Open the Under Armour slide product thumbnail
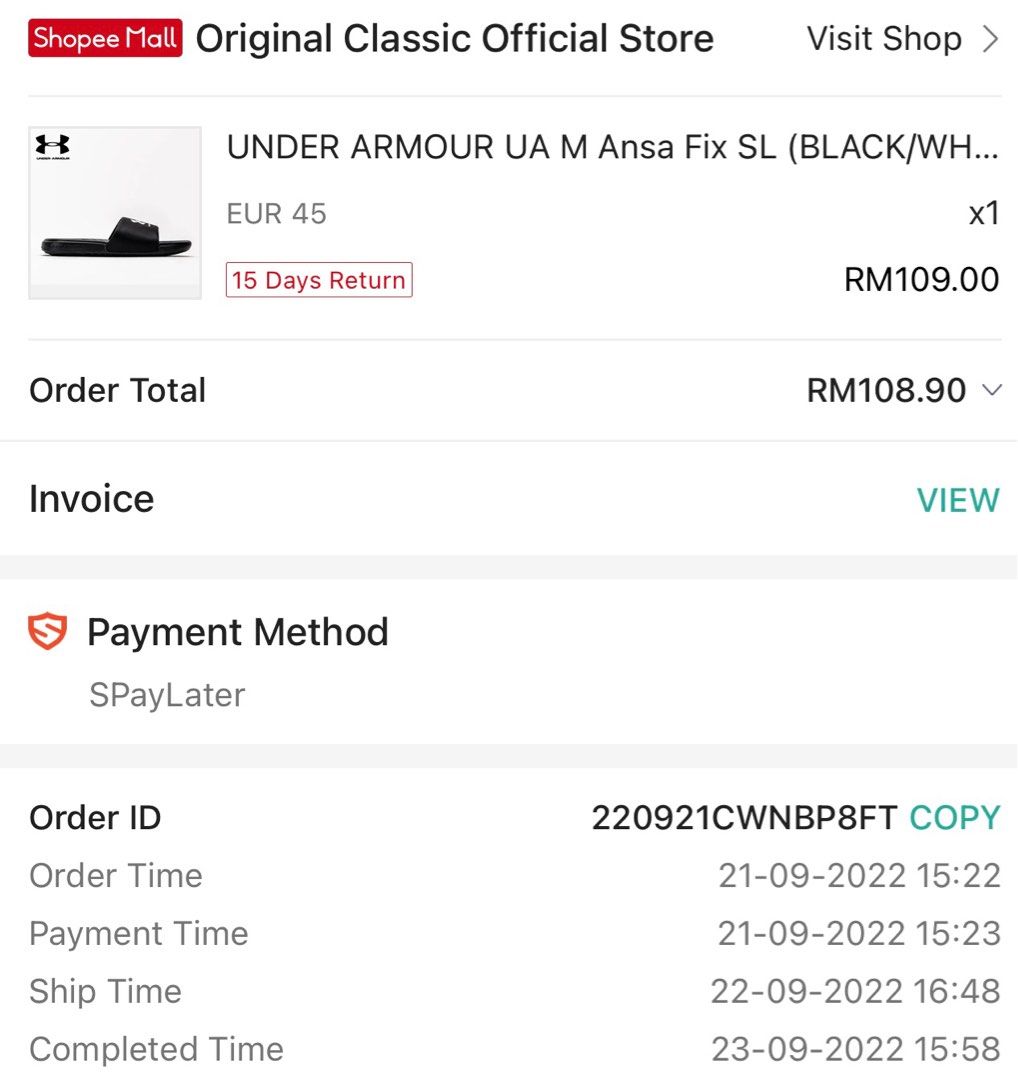 pyautogui.click(x=115, y=213)
